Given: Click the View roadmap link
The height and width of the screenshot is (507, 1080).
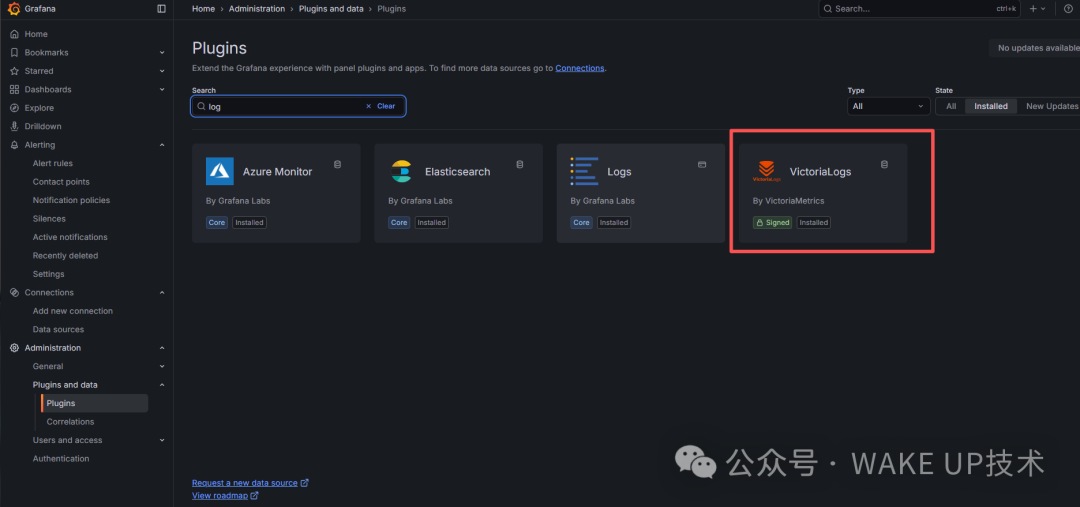Looking at the screenshot, I should (220, 495).
